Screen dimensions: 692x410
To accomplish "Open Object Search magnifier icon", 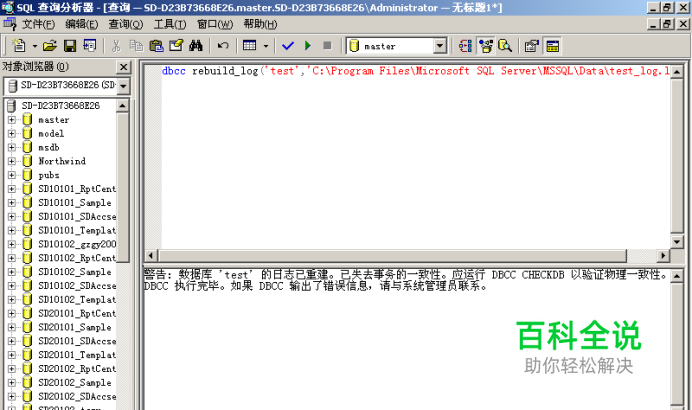I will click(x=505, y=45).
